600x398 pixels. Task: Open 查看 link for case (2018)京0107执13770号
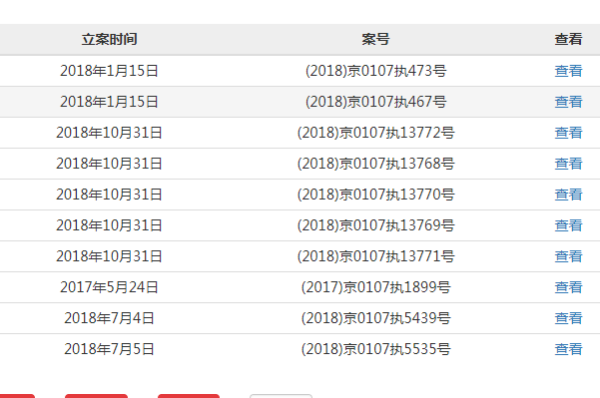coord(569,194)
